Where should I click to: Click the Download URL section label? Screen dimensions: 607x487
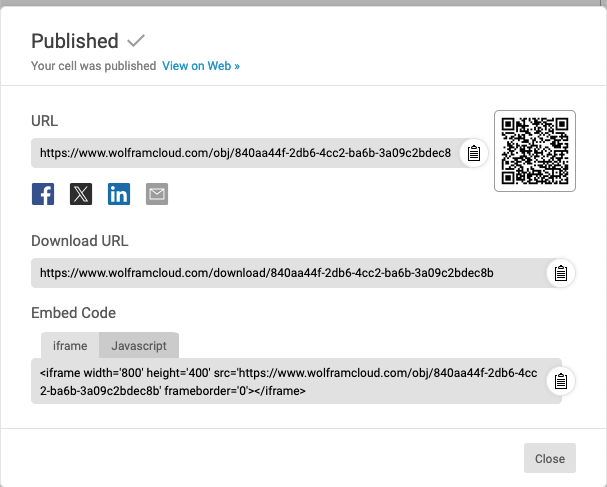tap(79, 241)
